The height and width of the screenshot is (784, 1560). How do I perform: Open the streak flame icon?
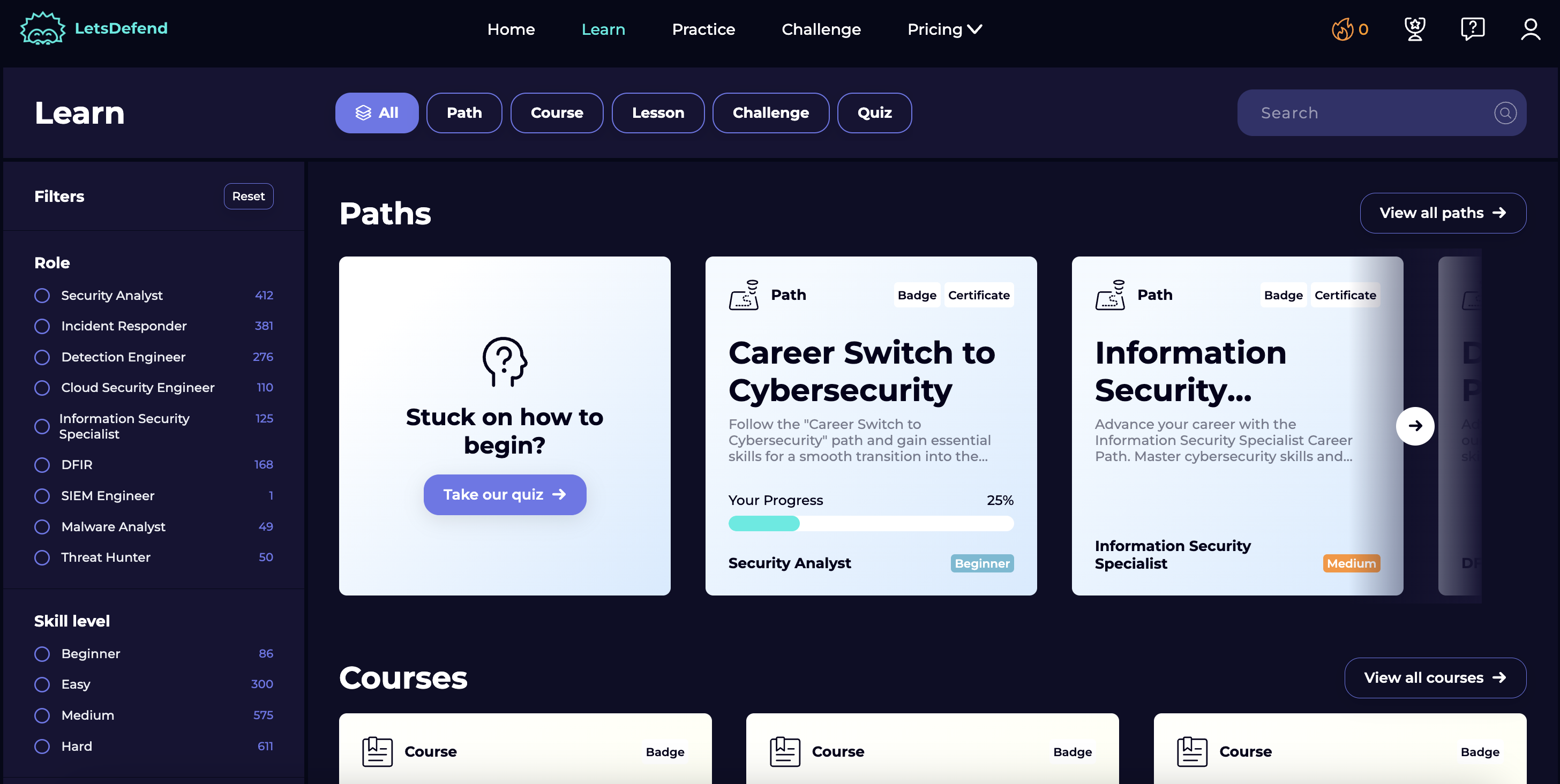(1342, 29)
